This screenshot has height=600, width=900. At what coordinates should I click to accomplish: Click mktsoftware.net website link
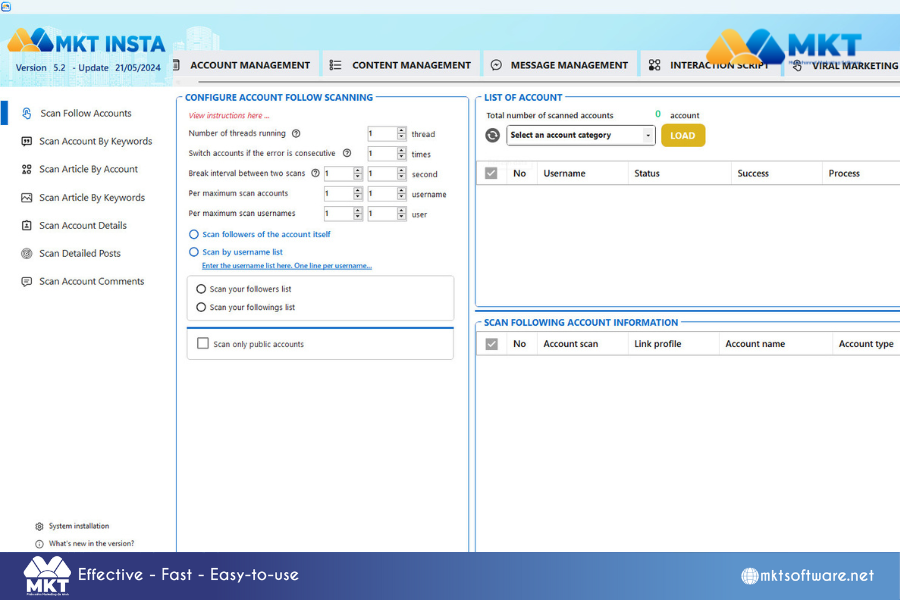tap(808, 575)
